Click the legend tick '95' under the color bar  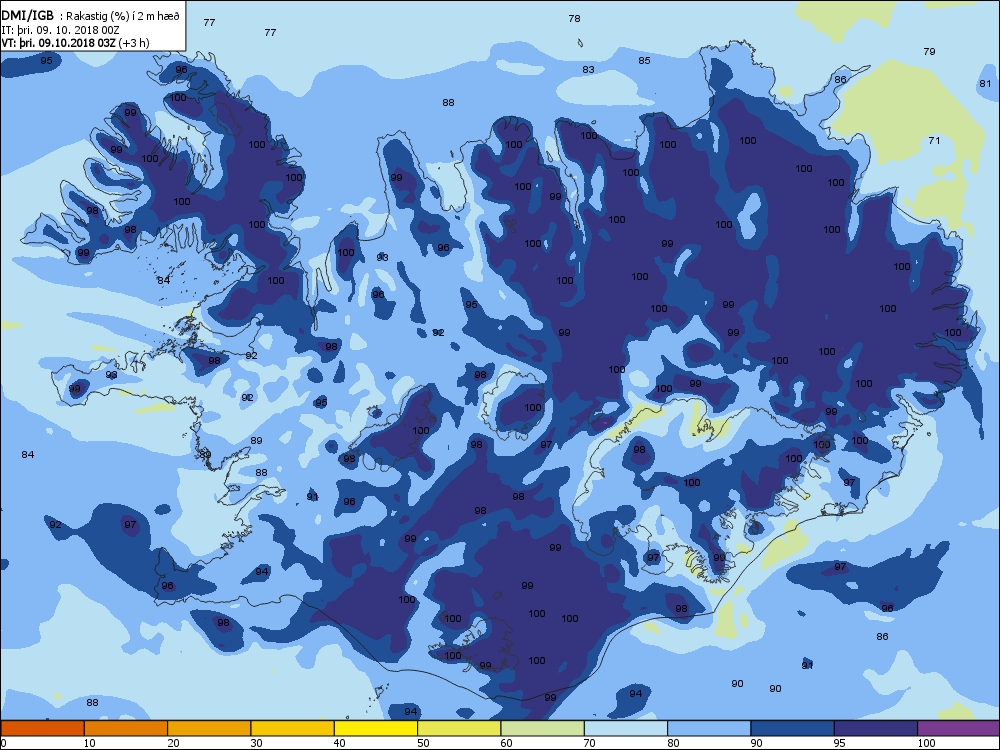pos(840,743)
